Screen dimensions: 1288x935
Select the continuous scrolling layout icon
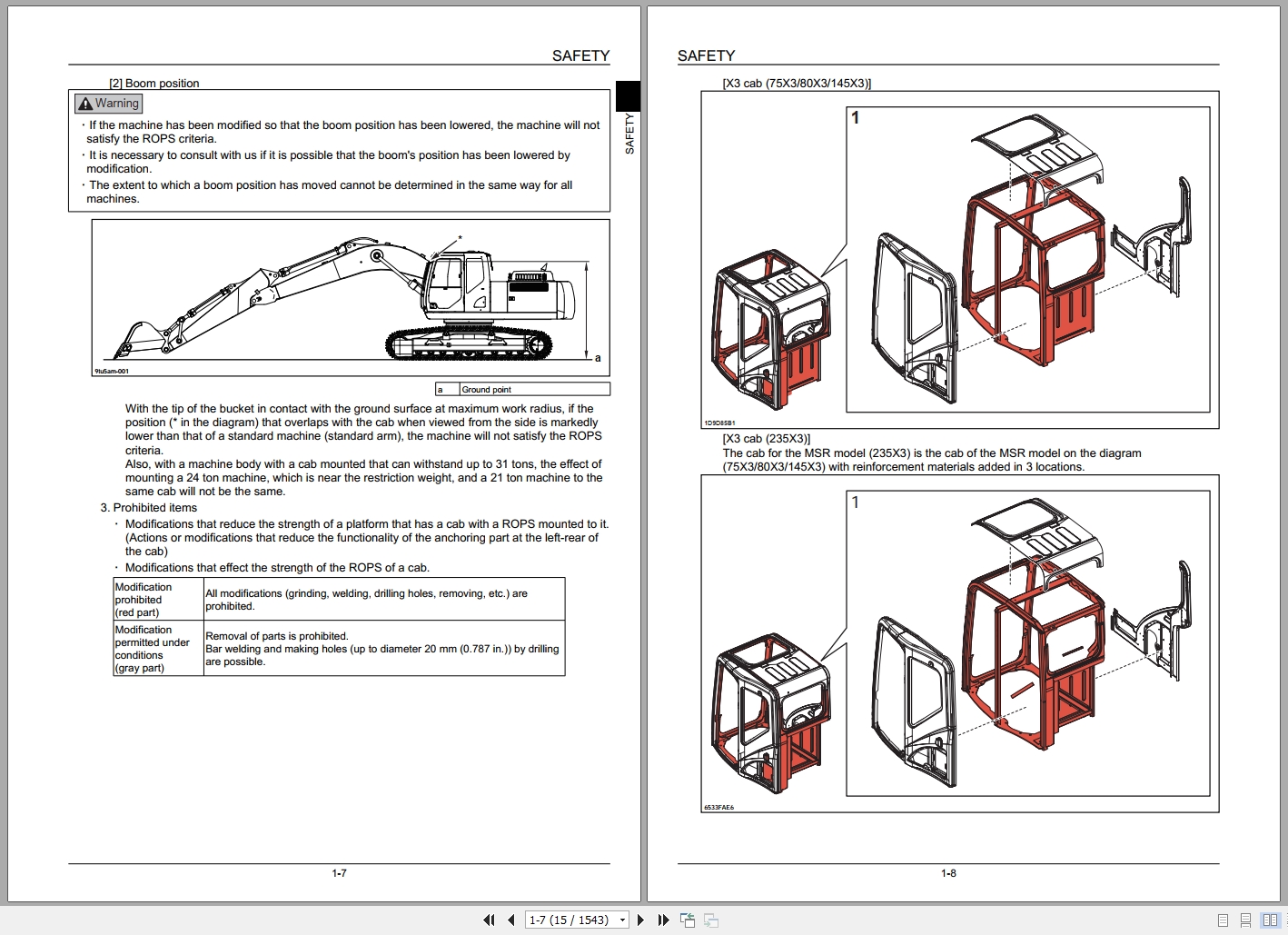pyautogui.click(x=1245, y=920)
